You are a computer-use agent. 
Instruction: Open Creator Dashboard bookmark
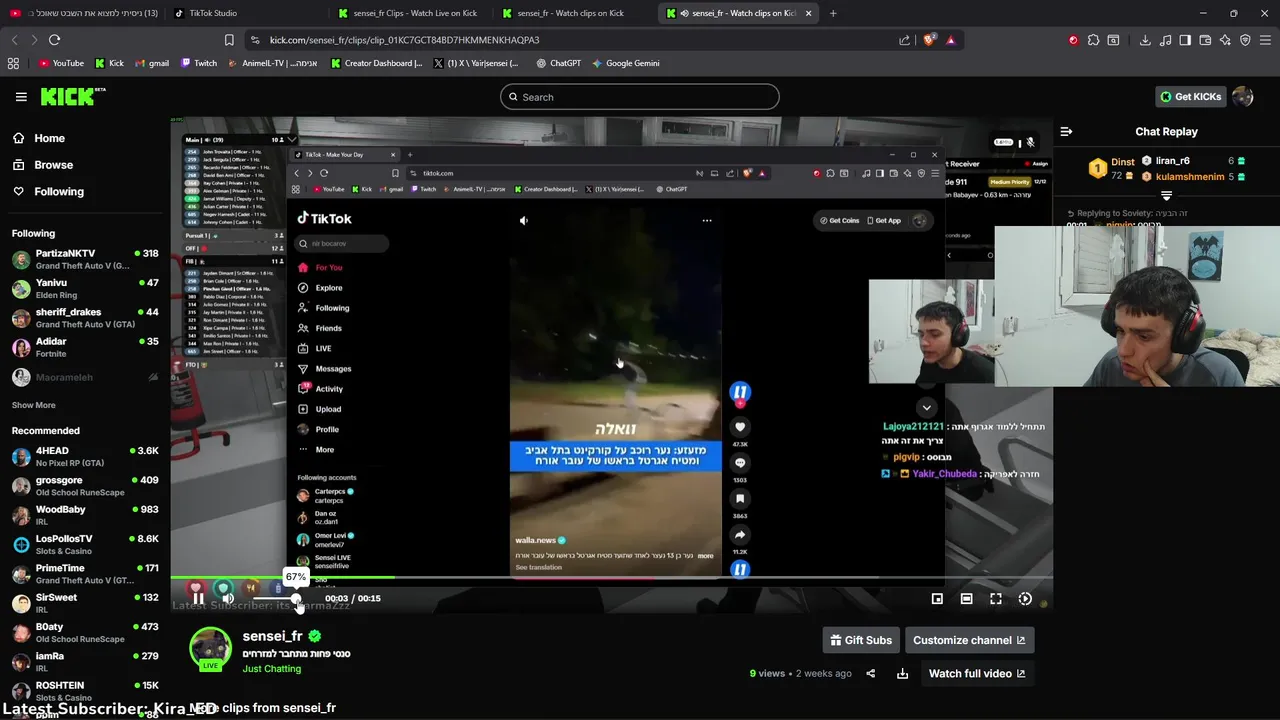(377, 63)
